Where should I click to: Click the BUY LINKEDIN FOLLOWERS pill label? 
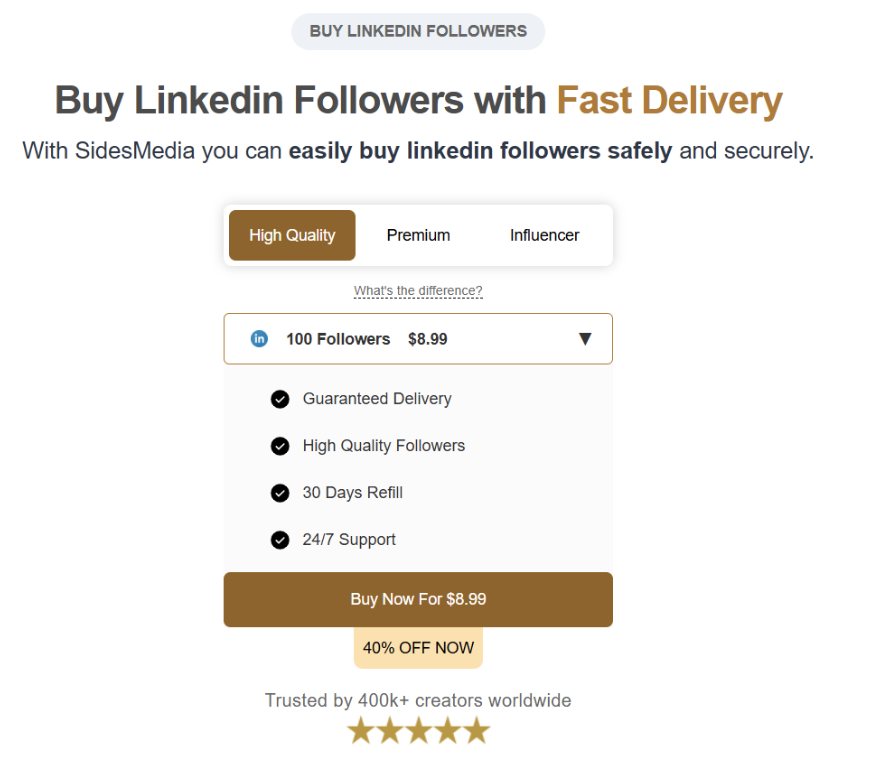418,31
